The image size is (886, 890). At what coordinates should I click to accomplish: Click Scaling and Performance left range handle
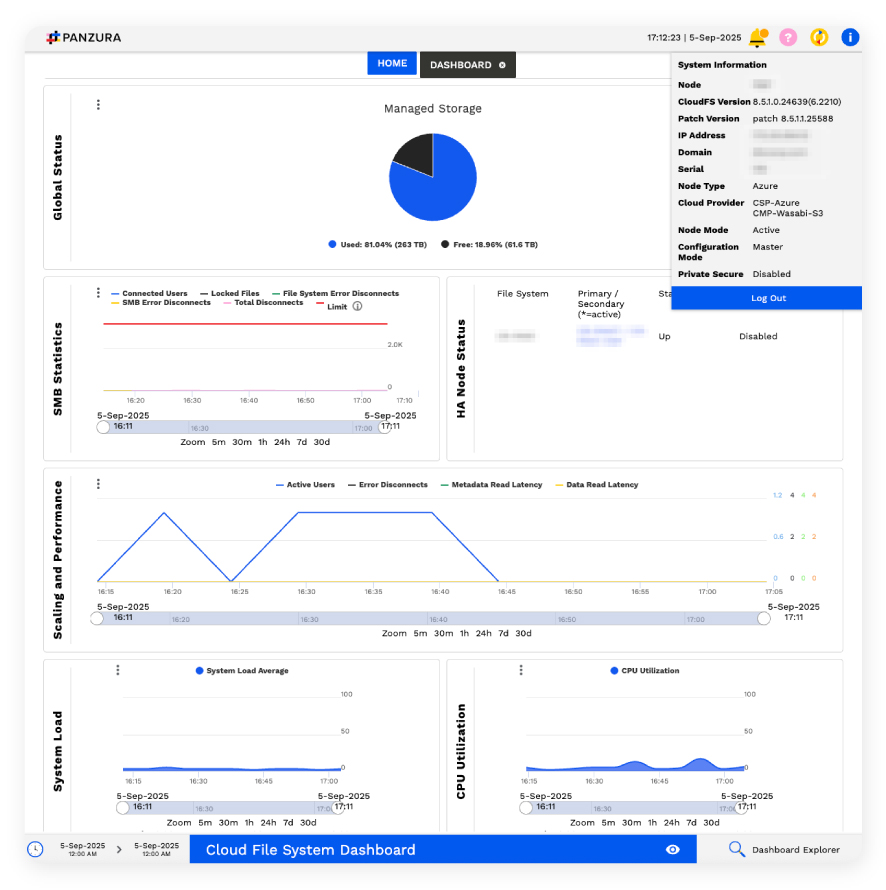point(97,619)
